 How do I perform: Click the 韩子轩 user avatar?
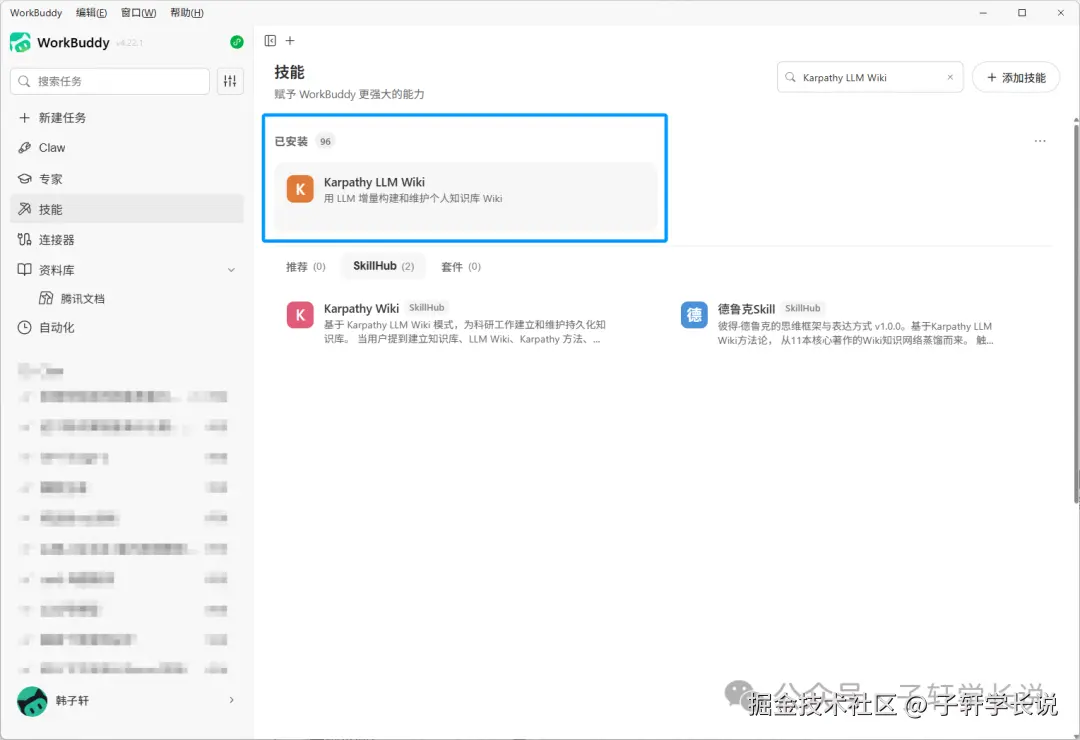coord(32,701)
